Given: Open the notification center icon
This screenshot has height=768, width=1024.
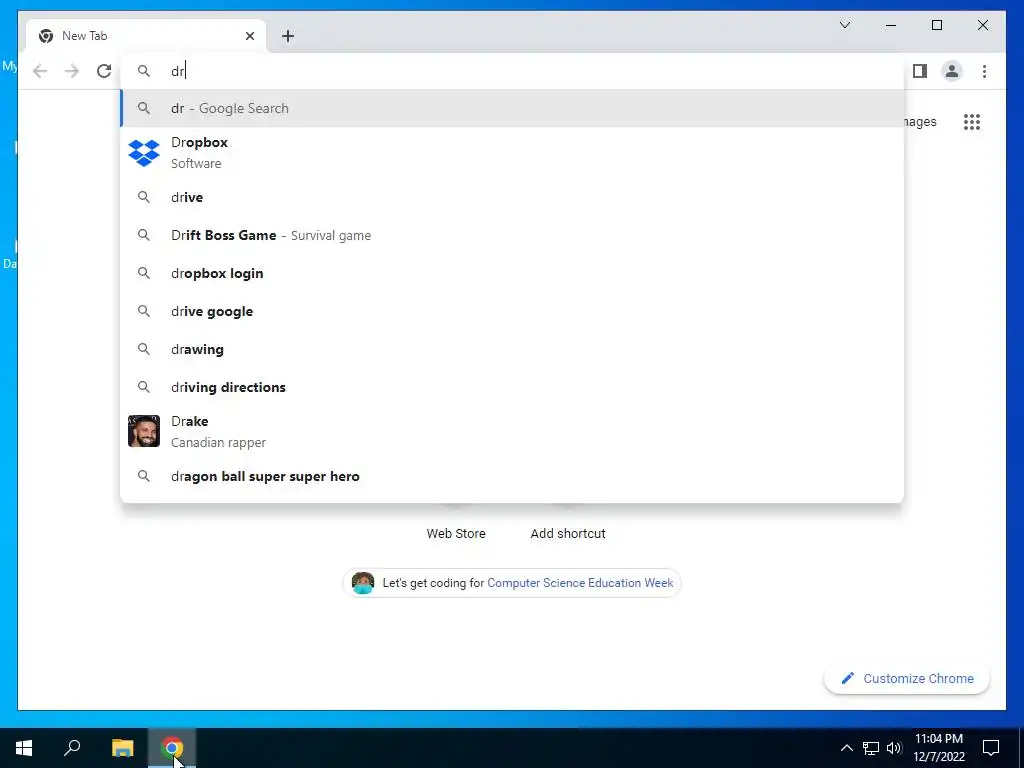Looking at the screenshot, I should (x=991, y=748).
